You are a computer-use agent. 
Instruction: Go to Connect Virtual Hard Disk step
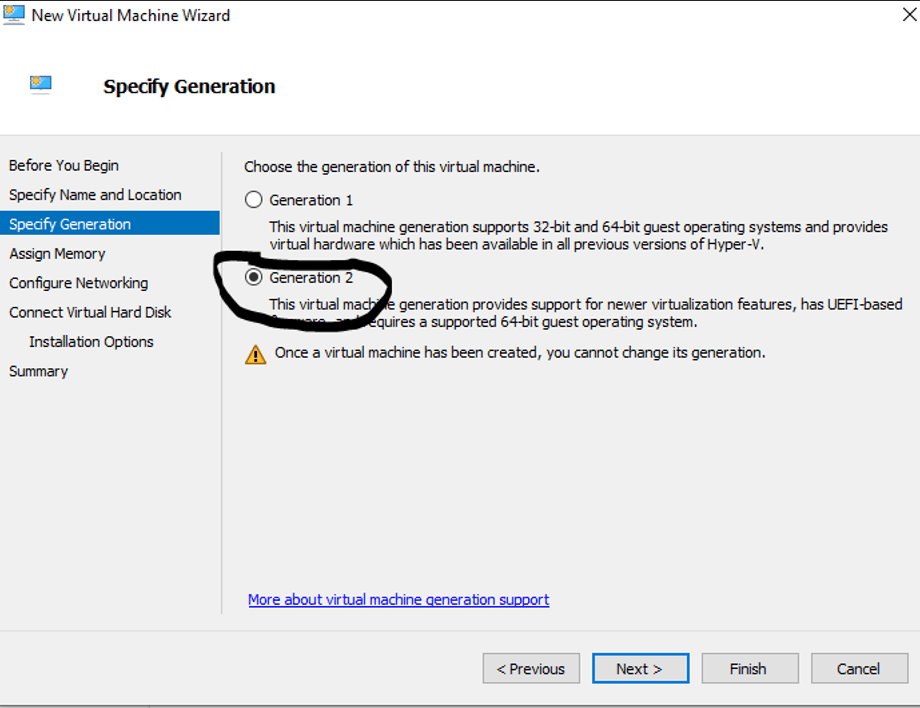90,312
